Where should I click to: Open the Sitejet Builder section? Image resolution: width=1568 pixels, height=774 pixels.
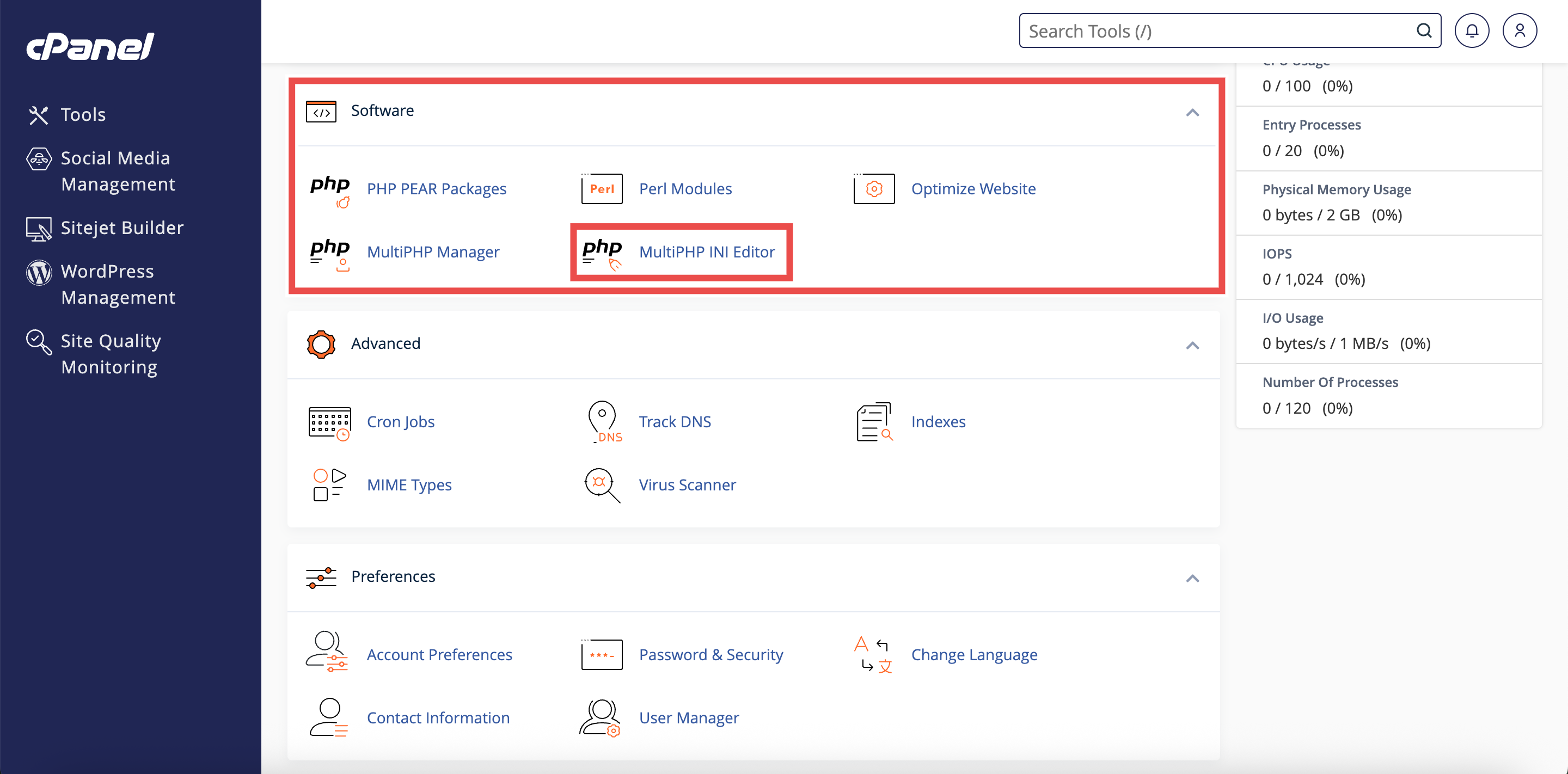[122, 228]
